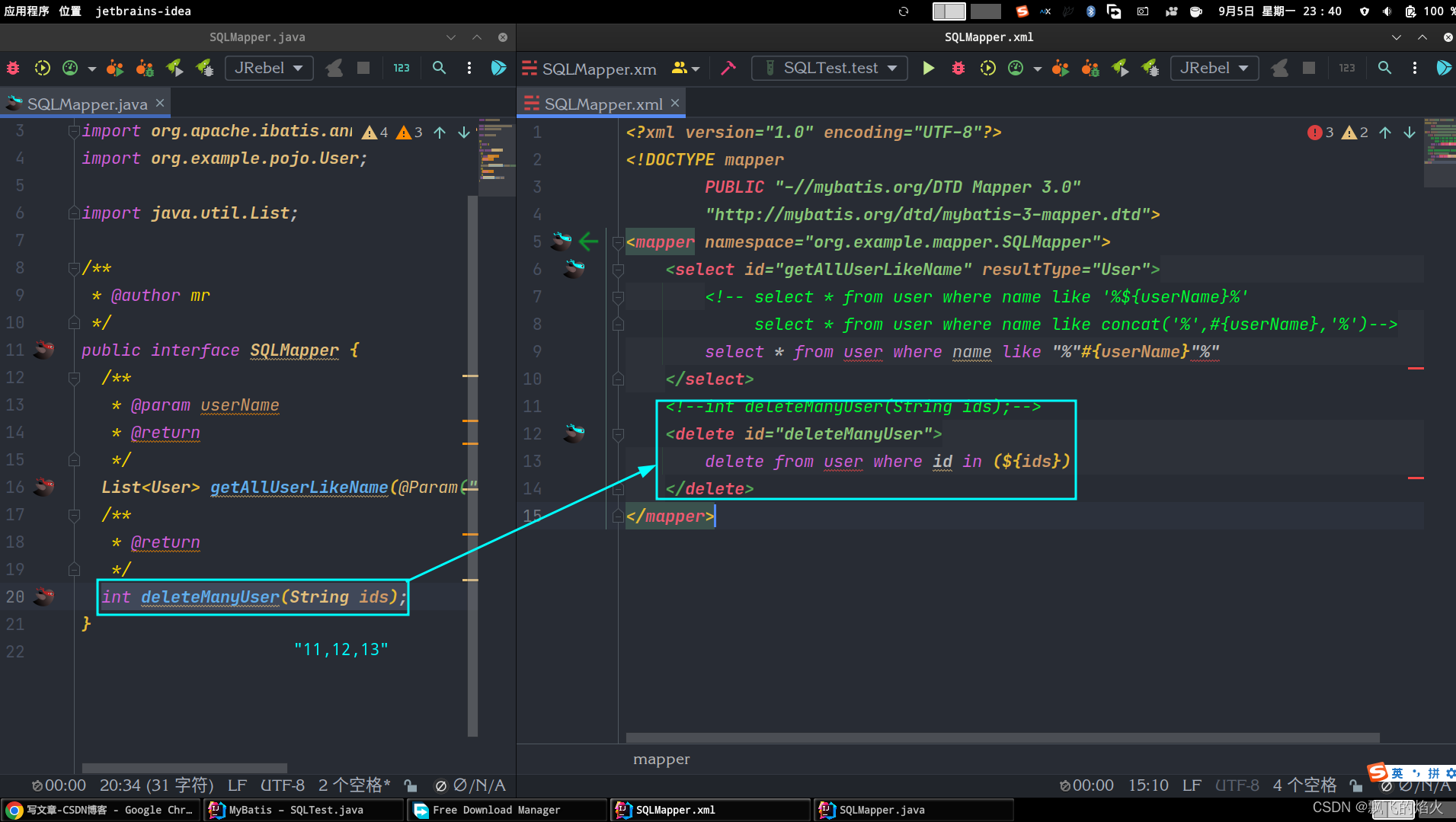Click the Profiler gauge icon in SQLMapper.java toolbar
Screen dimensions: 1456x822
coord(70,68)
